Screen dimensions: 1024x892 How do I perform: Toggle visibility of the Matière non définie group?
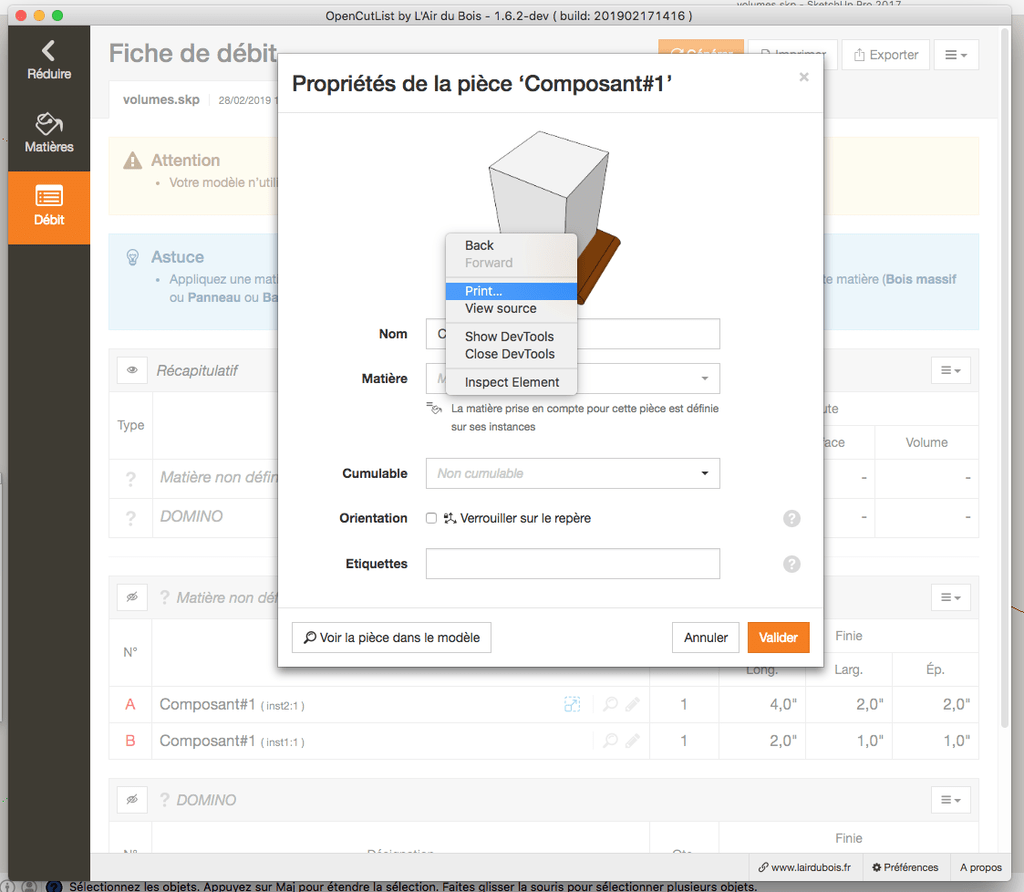pyautogui.click(x=132, y=597)
